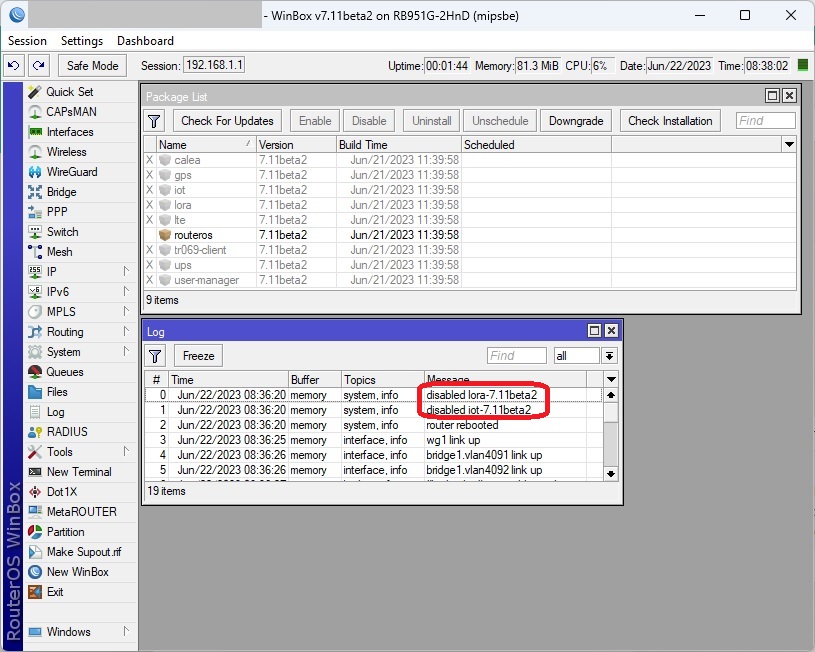Open the Settings menu

coord(82,41)
